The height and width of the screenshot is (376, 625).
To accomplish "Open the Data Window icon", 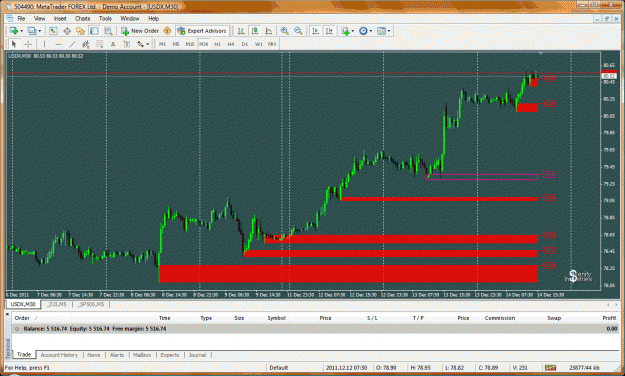I will coord(67,31).
